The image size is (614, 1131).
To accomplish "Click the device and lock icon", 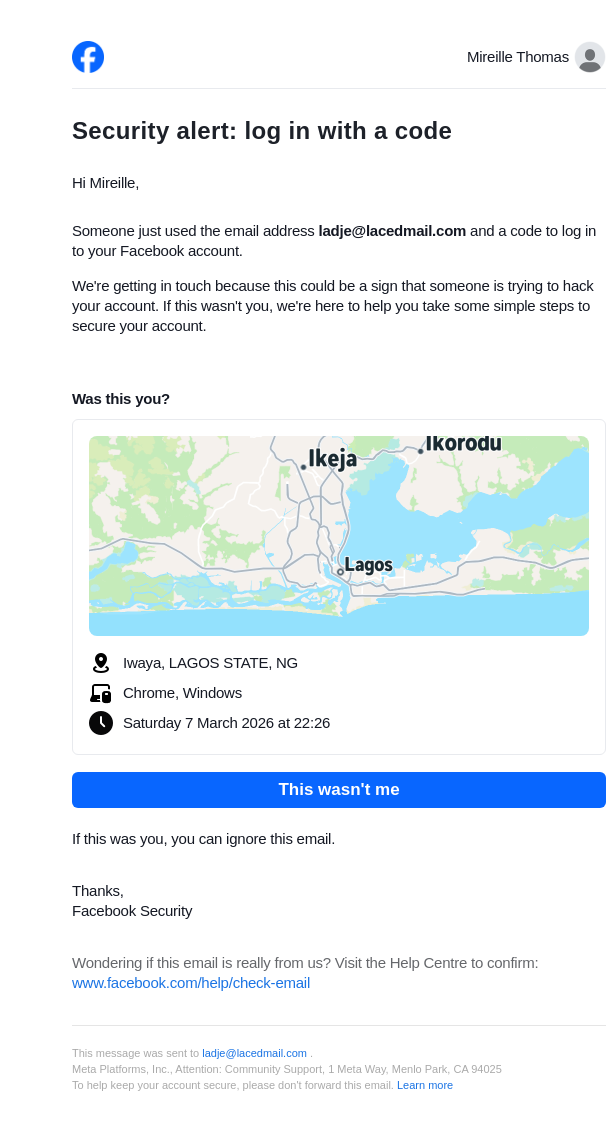I will [100, 693].
